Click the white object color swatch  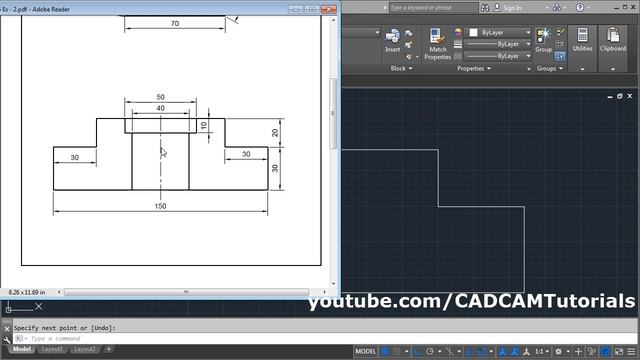click(x=473, y=33)
